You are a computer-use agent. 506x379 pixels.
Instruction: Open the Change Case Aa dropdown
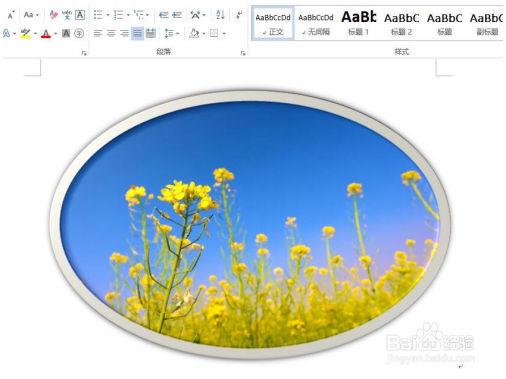[x=31, y=15]
